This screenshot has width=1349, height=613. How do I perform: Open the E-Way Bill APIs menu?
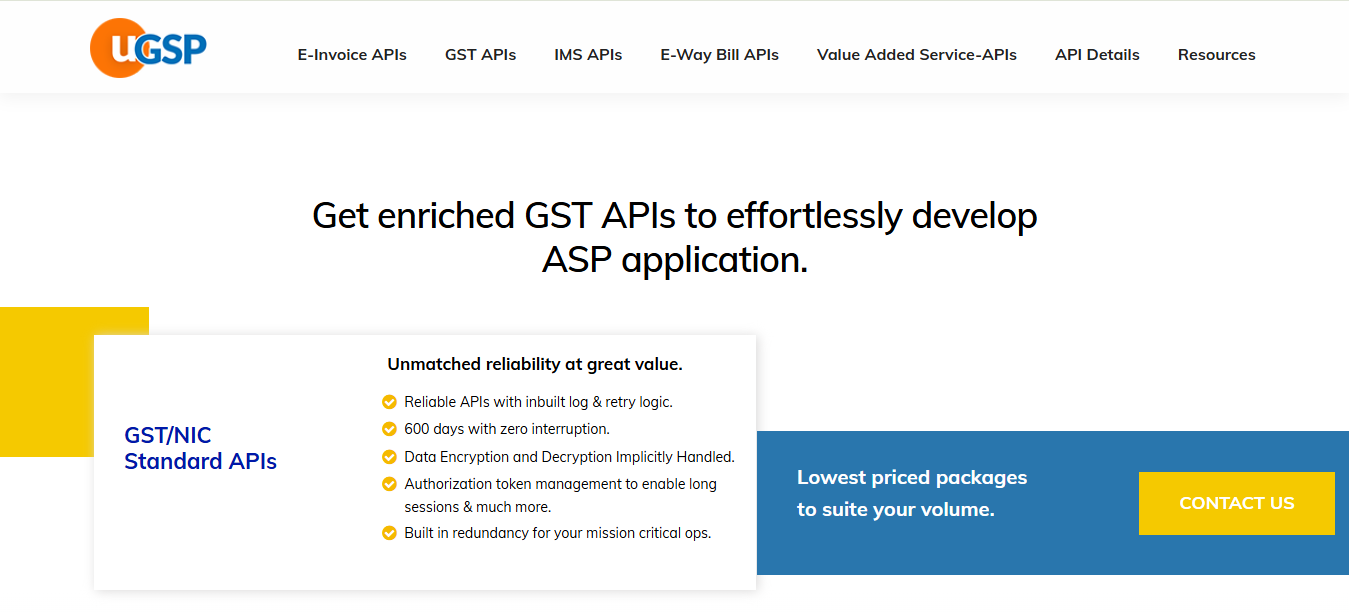pos(719,55)
